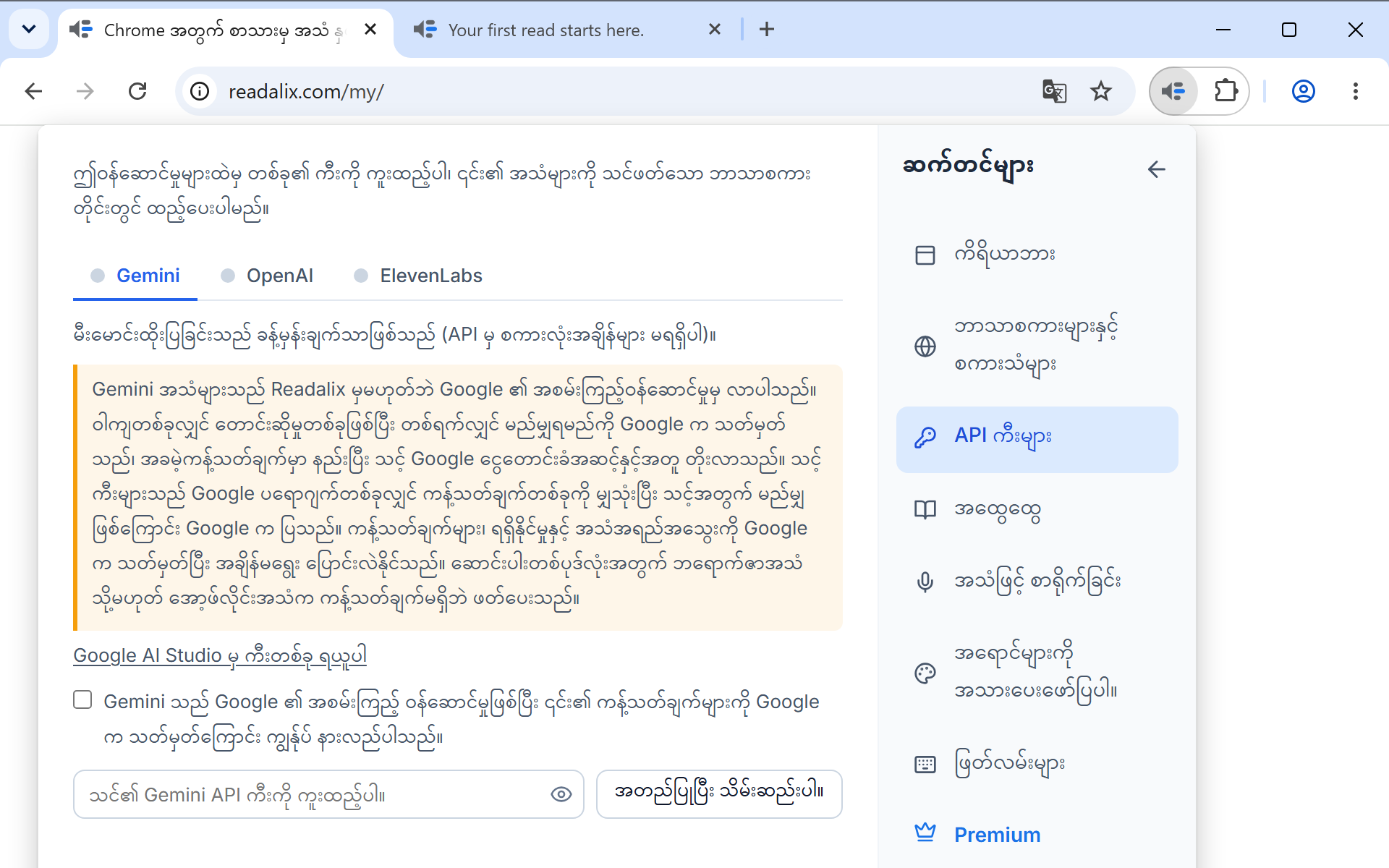This screenshot has width=1389, height=868.
Task: Focus the Gemini API key input field
Action: (x=328, y=794)
